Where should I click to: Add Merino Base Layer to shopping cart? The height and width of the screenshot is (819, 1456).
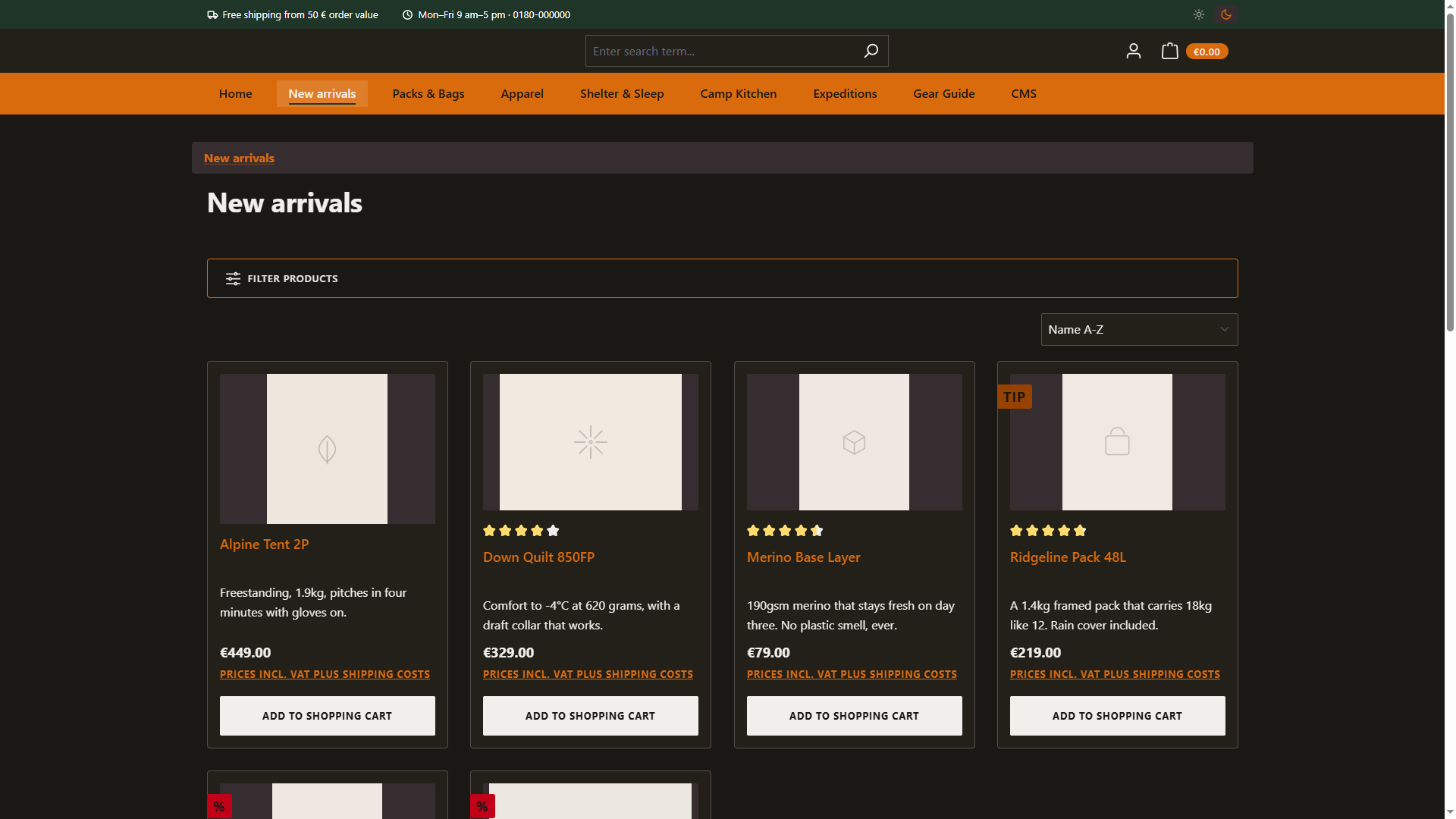[x=854, y=716]
